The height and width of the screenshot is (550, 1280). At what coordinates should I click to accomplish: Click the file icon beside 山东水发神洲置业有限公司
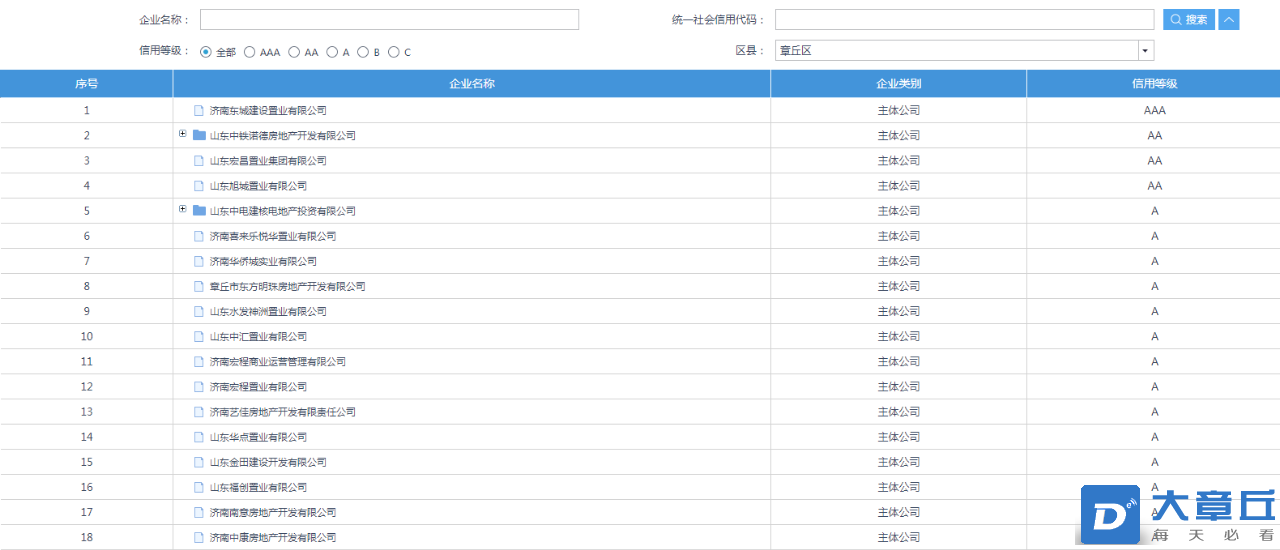pyautogui.click(x=199, y=312)
